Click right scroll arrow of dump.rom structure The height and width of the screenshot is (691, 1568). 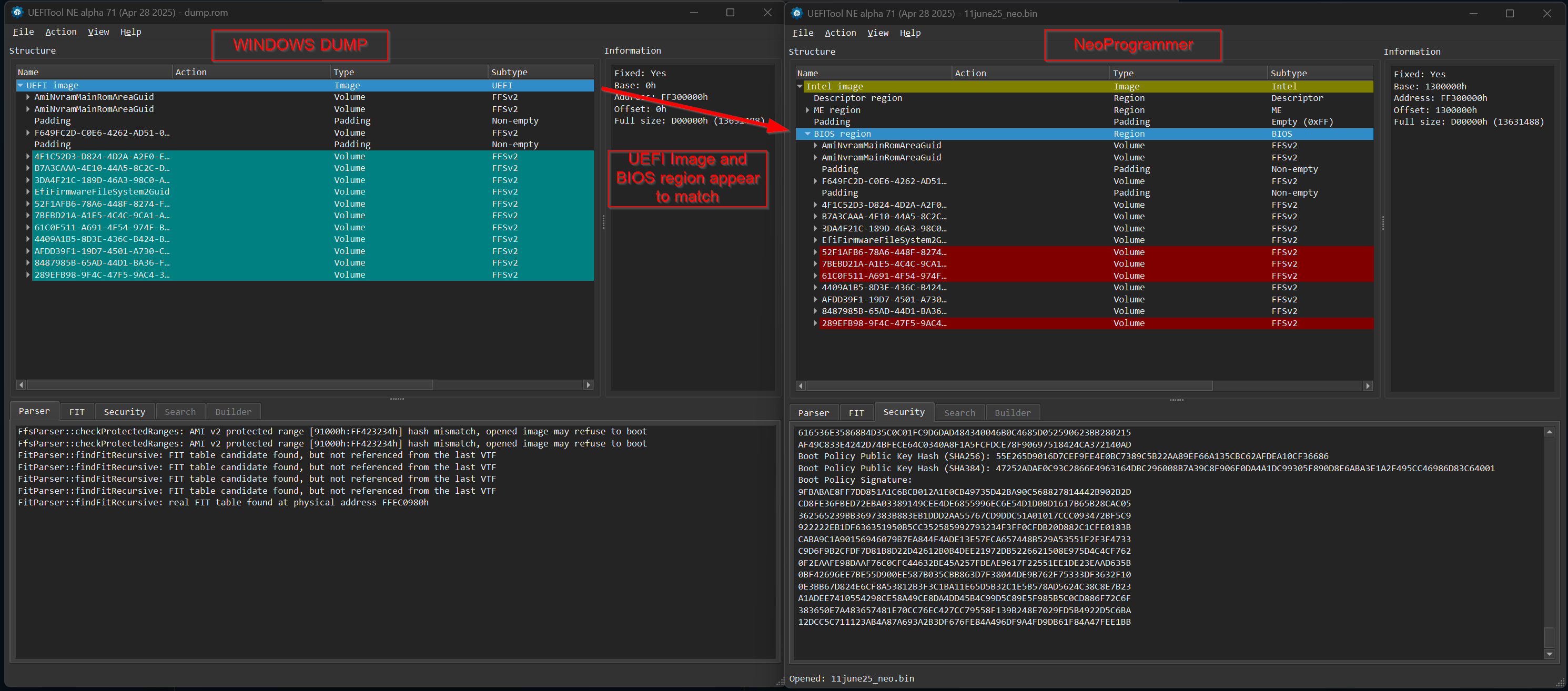pyautogui.click(x=588, y=385)
